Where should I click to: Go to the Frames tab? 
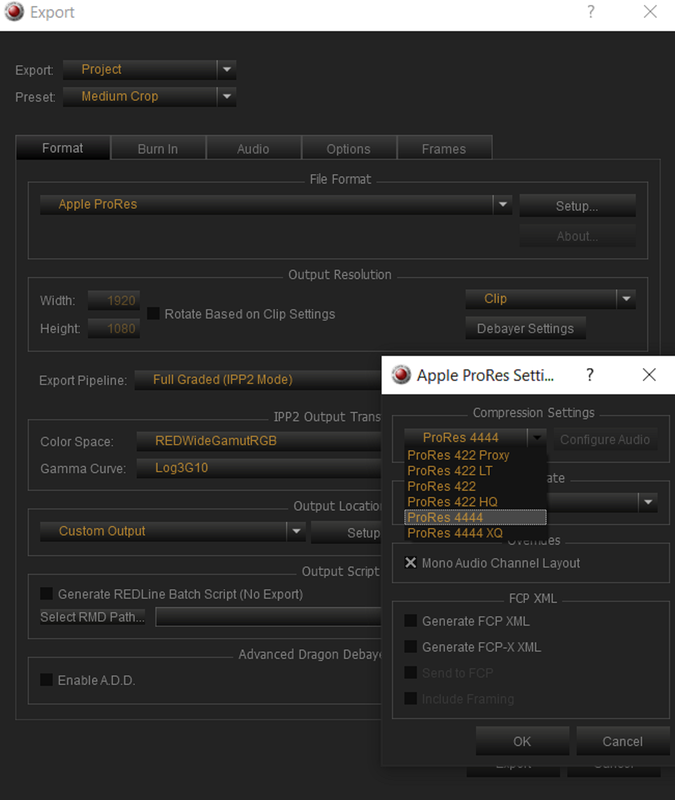pos(444,148)
